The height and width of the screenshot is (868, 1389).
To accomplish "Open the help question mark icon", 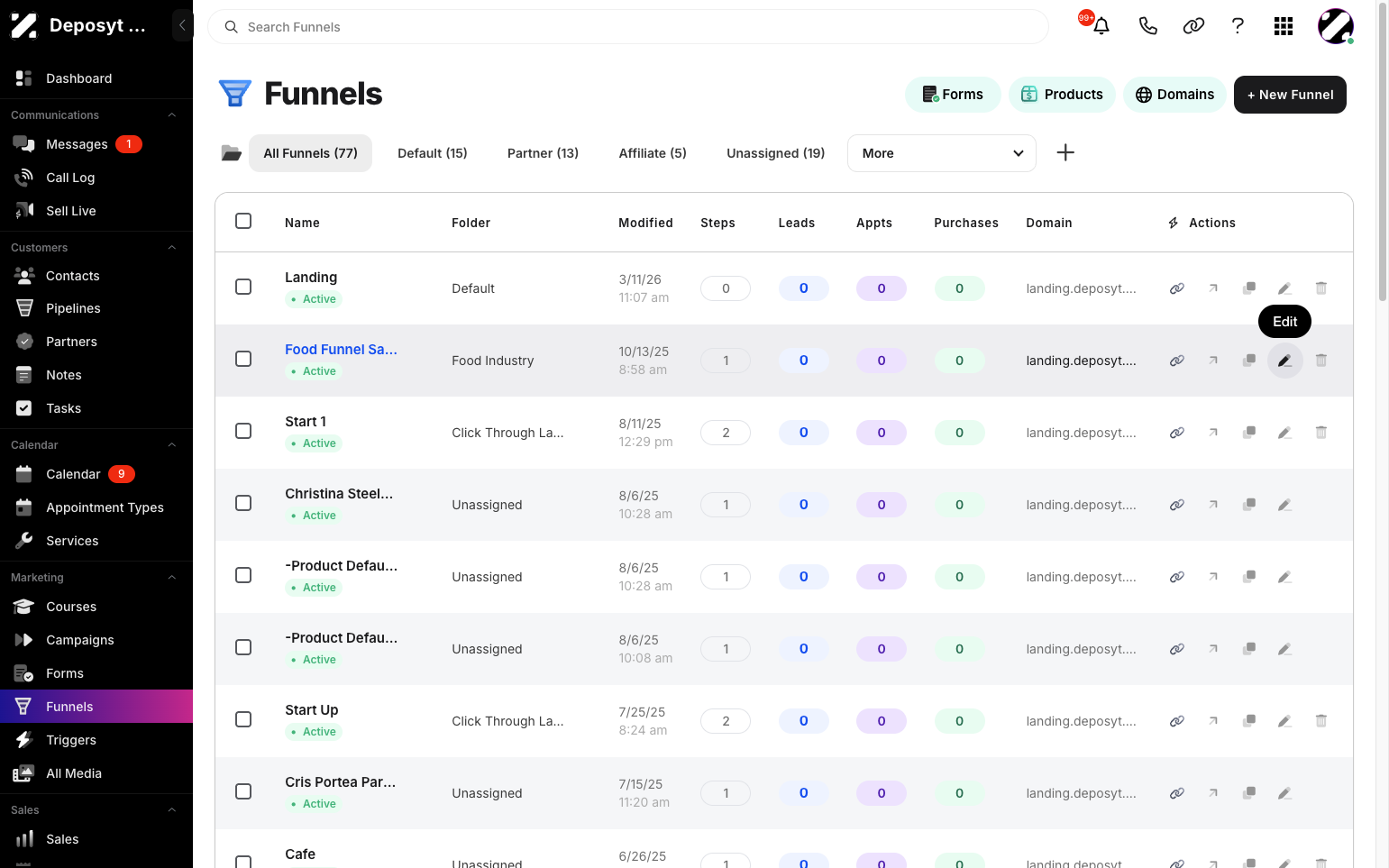I will pyautogui.click(x=1238, y=26).
